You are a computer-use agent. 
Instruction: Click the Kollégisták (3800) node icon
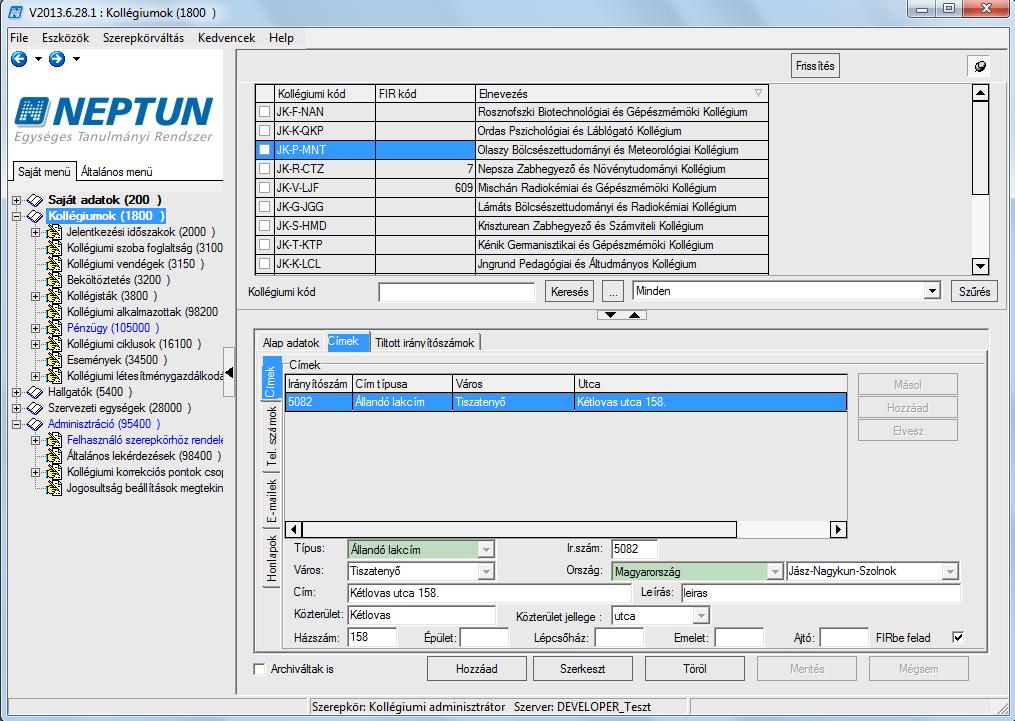click(x=54, y=296)
